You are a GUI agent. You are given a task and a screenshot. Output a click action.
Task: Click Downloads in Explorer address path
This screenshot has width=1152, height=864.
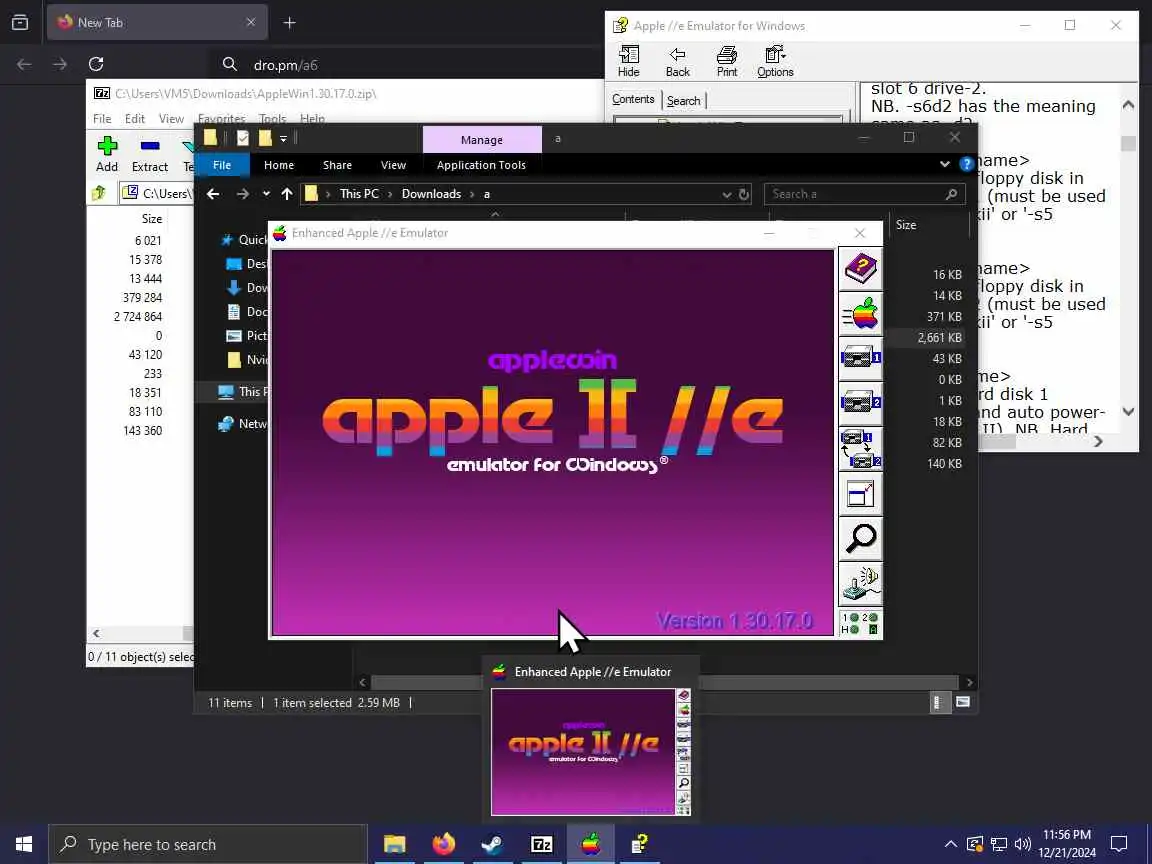point(431,194)
